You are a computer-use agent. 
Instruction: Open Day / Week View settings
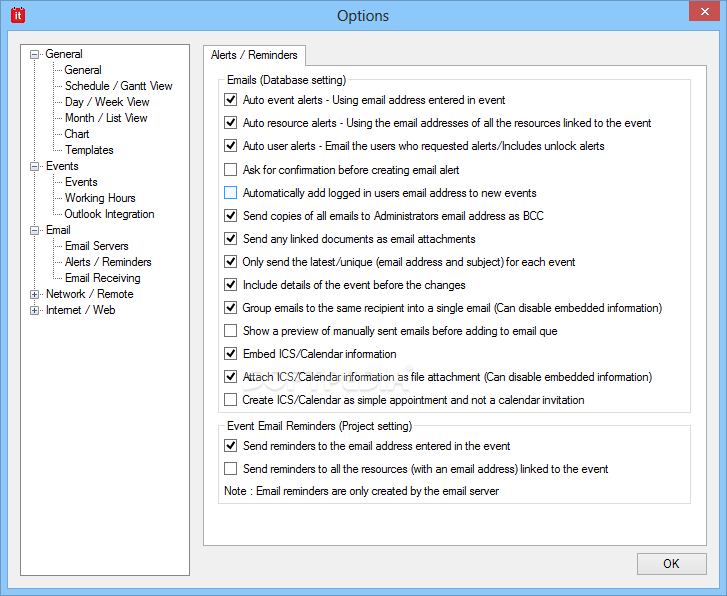point(107,102)
